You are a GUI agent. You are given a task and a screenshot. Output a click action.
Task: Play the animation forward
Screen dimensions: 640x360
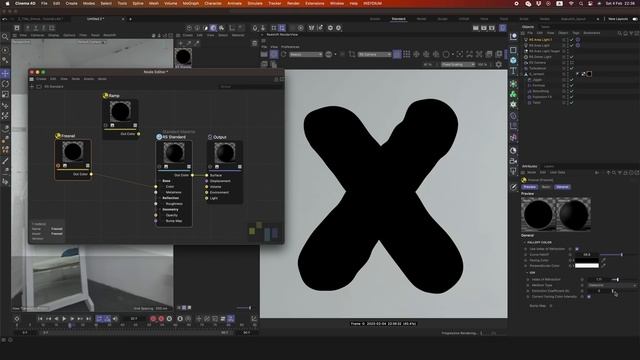point(64,319)
